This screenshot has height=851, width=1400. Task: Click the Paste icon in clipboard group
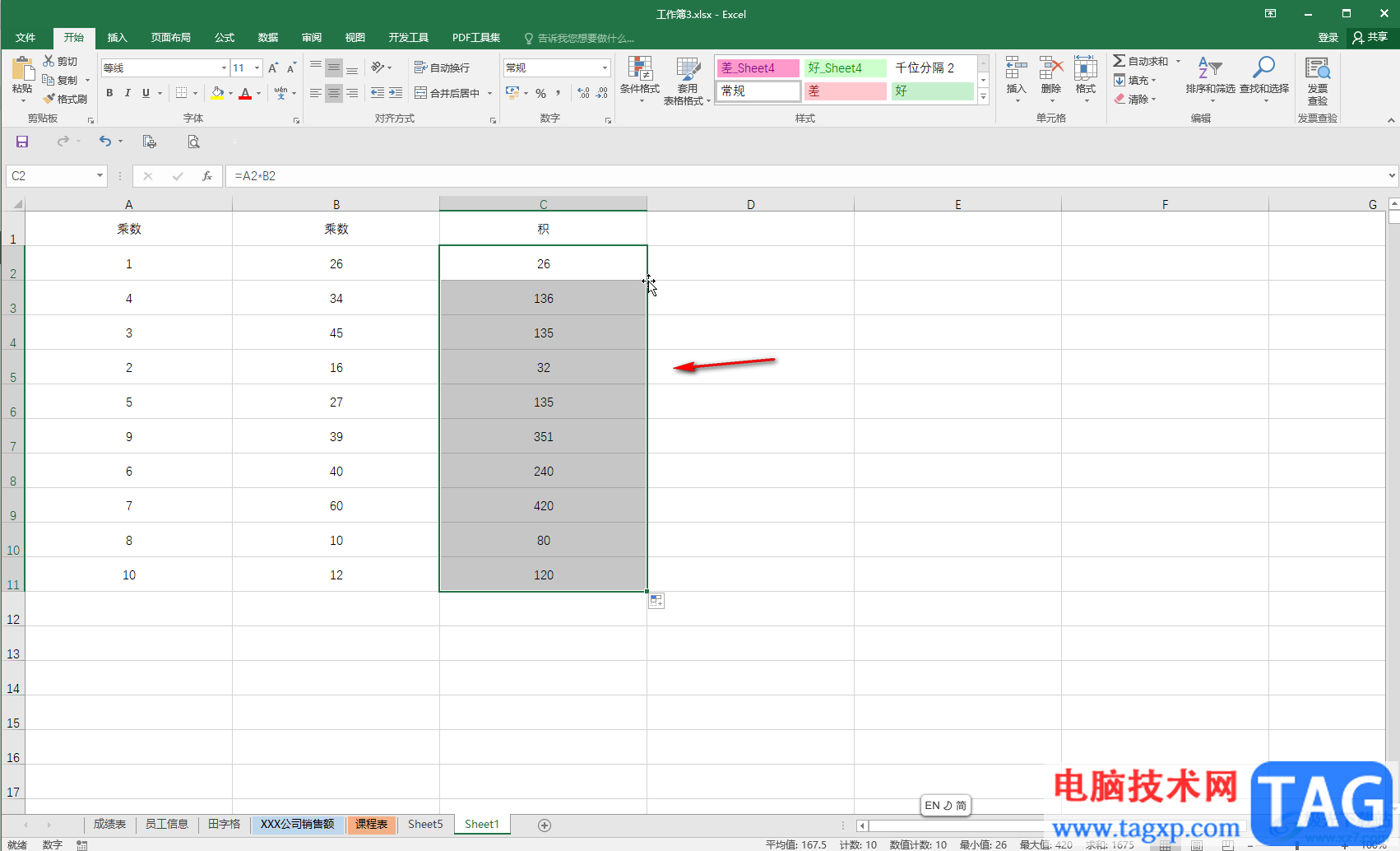22,69
